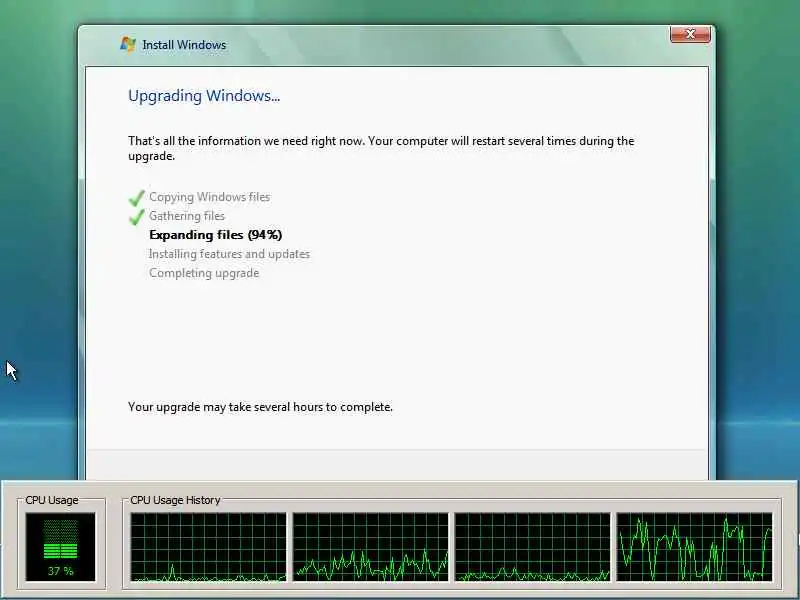The width and height of the screenshot is (800, 600).
Task: Click the green checkmark beside Copying Windows files
Action: click(136, 197)
